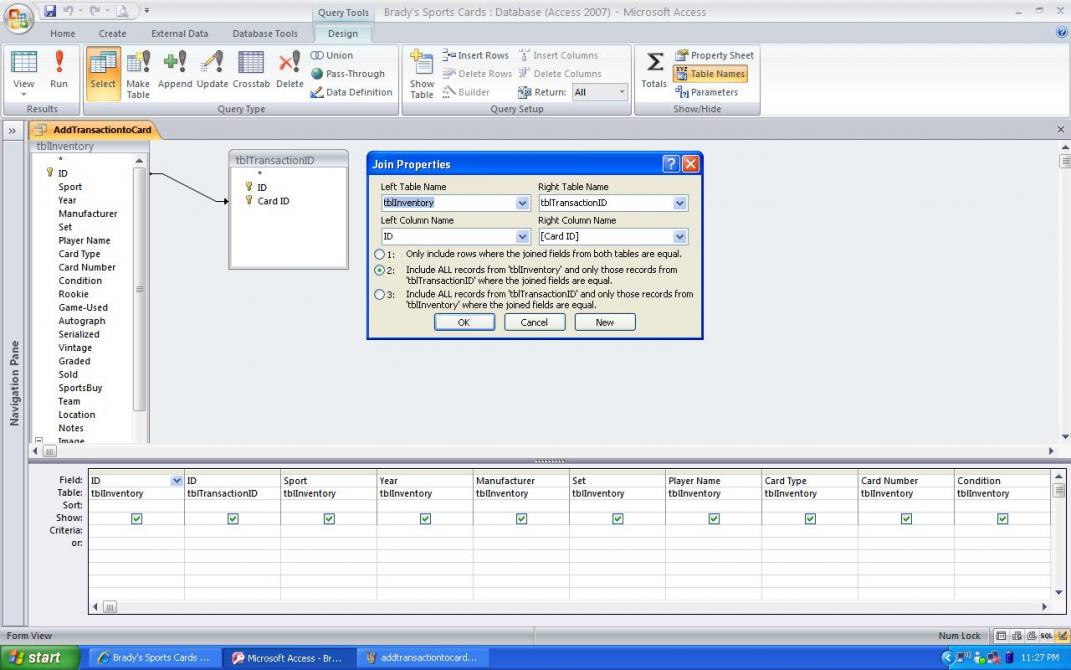Click Cancel in Join Properties

[x=534, y=322]
